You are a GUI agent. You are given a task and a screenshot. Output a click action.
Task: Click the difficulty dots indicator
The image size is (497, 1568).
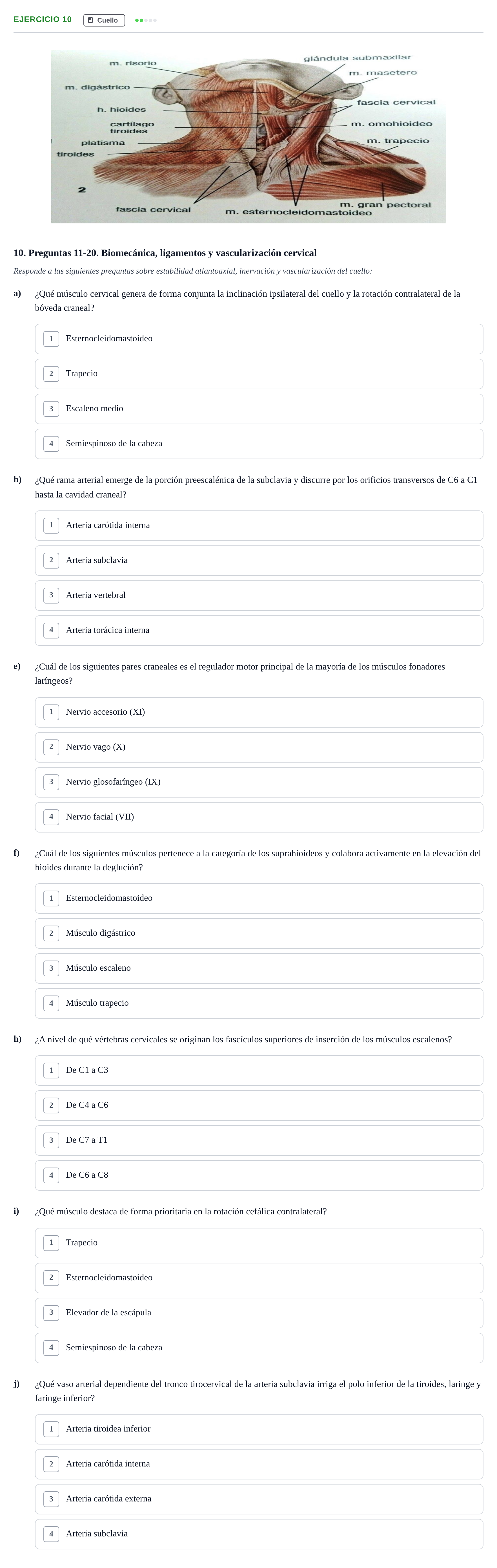click(146, 20)
